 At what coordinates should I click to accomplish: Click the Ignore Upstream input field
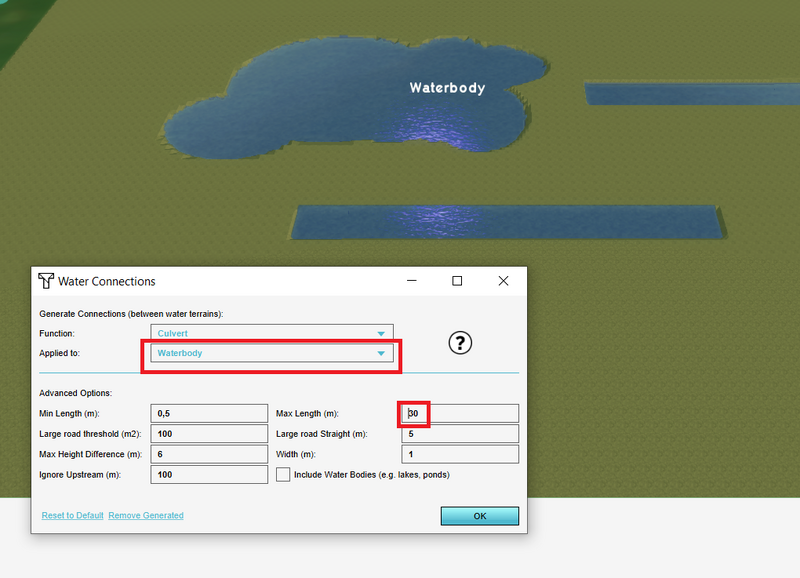click(208, 474)
